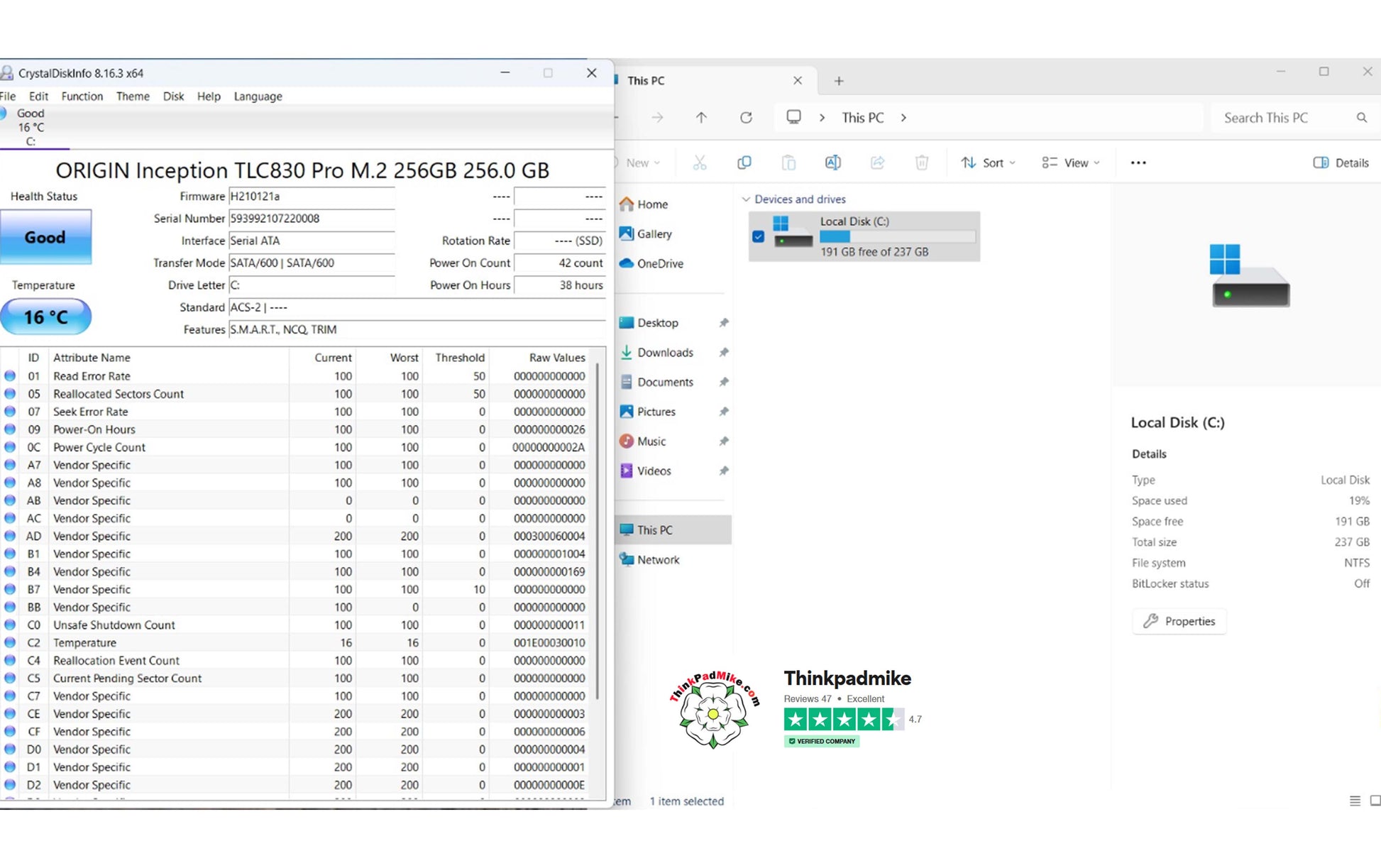Open the Help menu in CrystalDiskInfo
The height and width of the screenshot is (868, 1381).
209,97
